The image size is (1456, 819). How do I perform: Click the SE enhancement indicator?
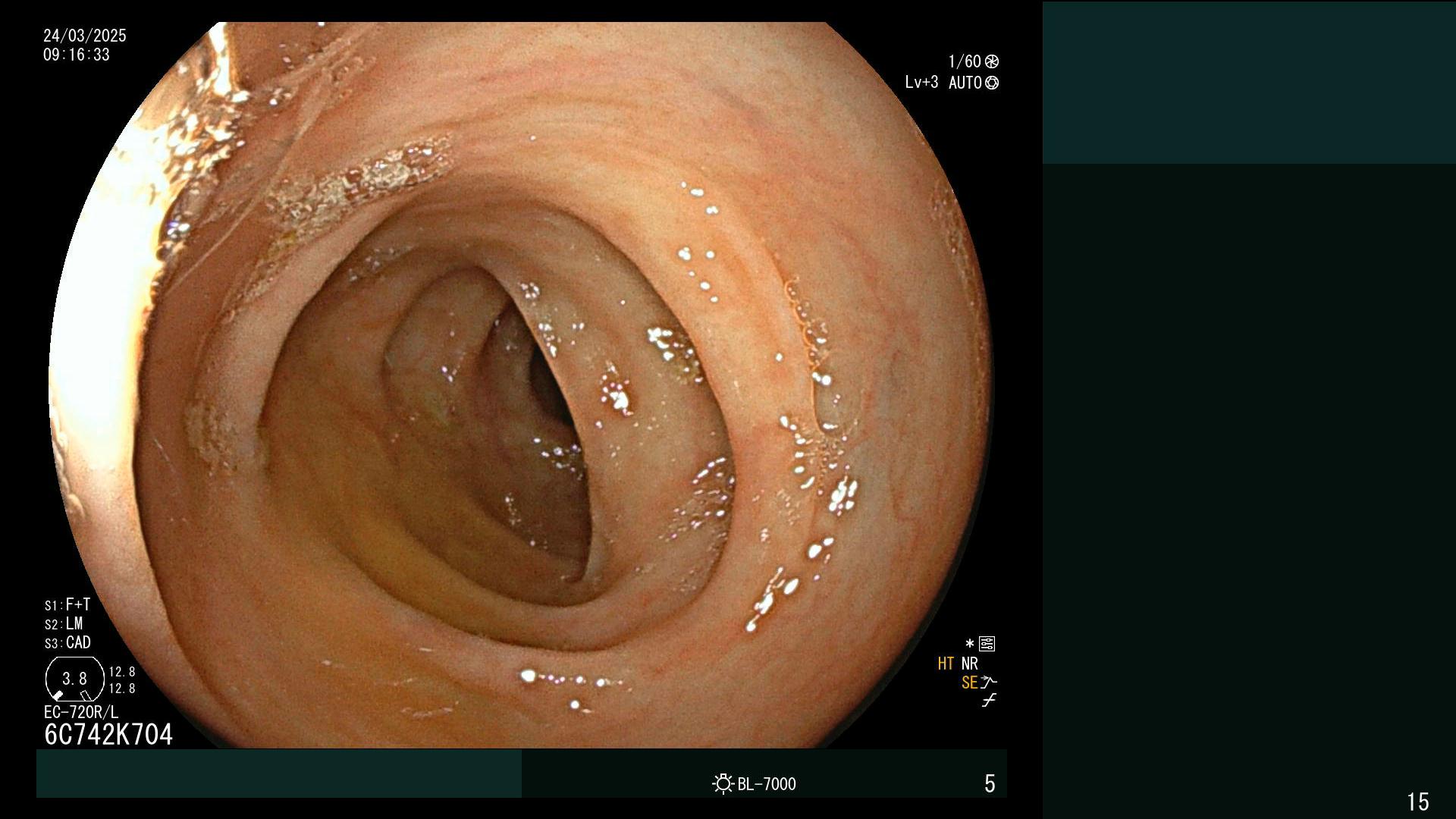pyautogui.click(x=969, y=682)
